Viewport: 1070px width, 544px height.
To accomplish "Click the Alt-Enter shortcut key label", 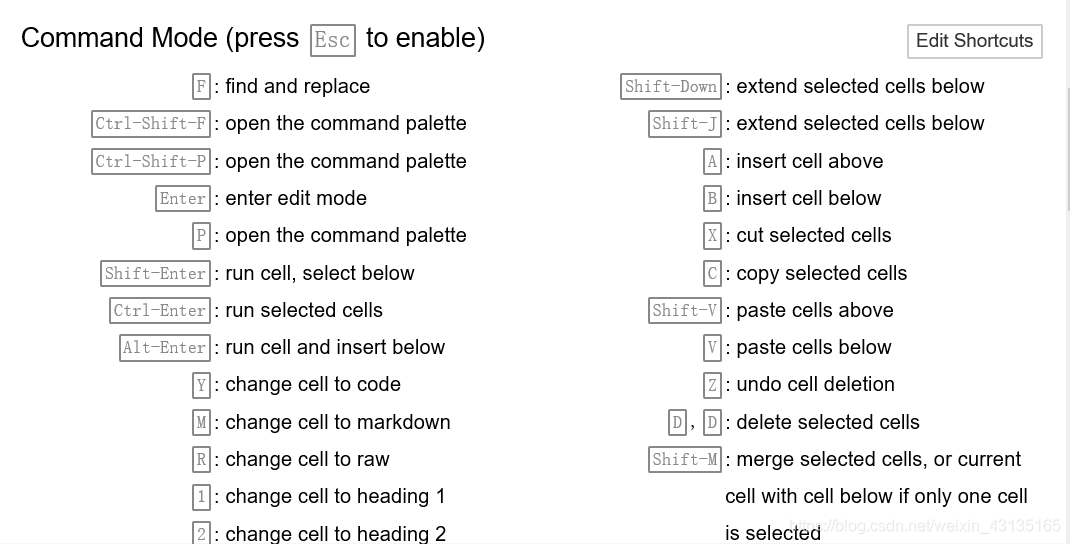I will pyautogui.click(x=164, y=348).
